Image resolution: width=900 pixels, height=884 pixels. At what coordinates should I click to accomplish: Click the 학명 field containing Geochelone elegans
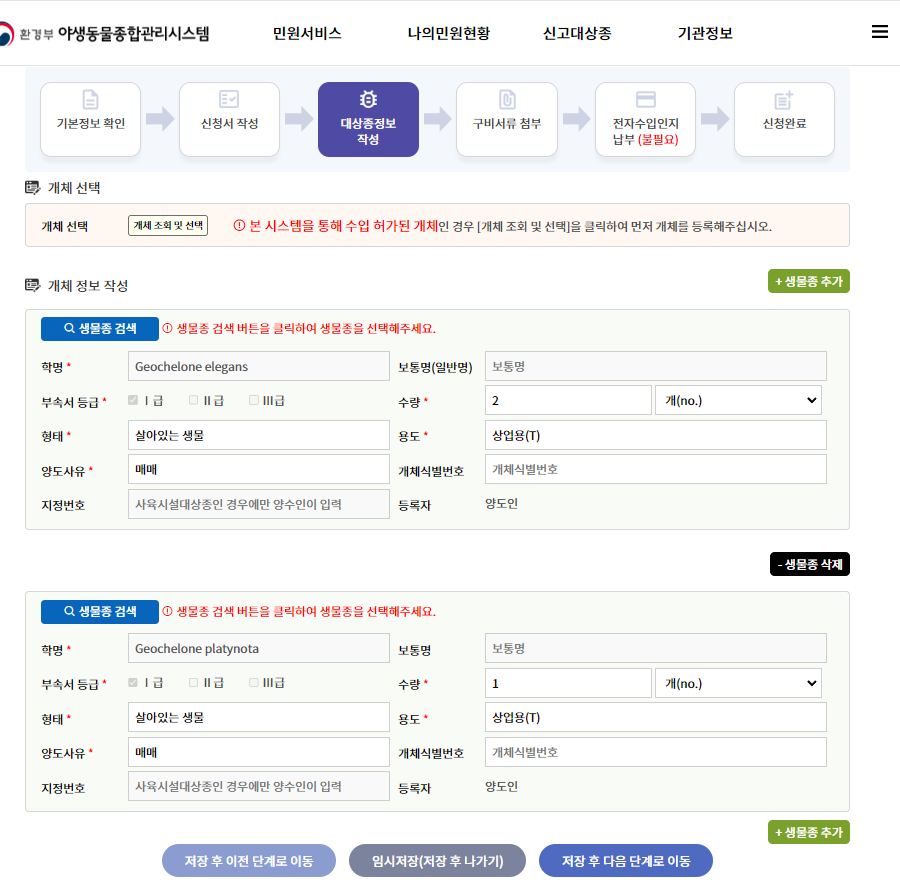pyautogui.click(x=259, y=366)
